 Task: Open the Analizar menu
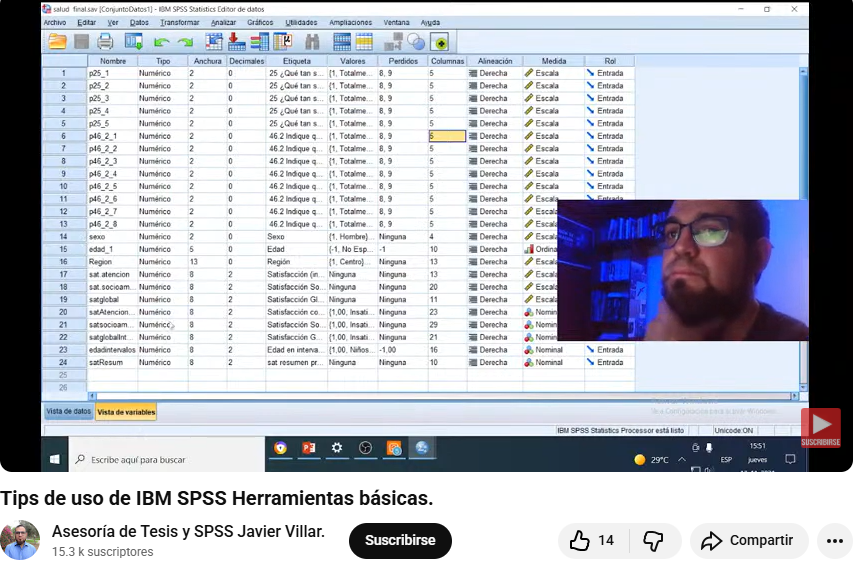tap(223, 22)
